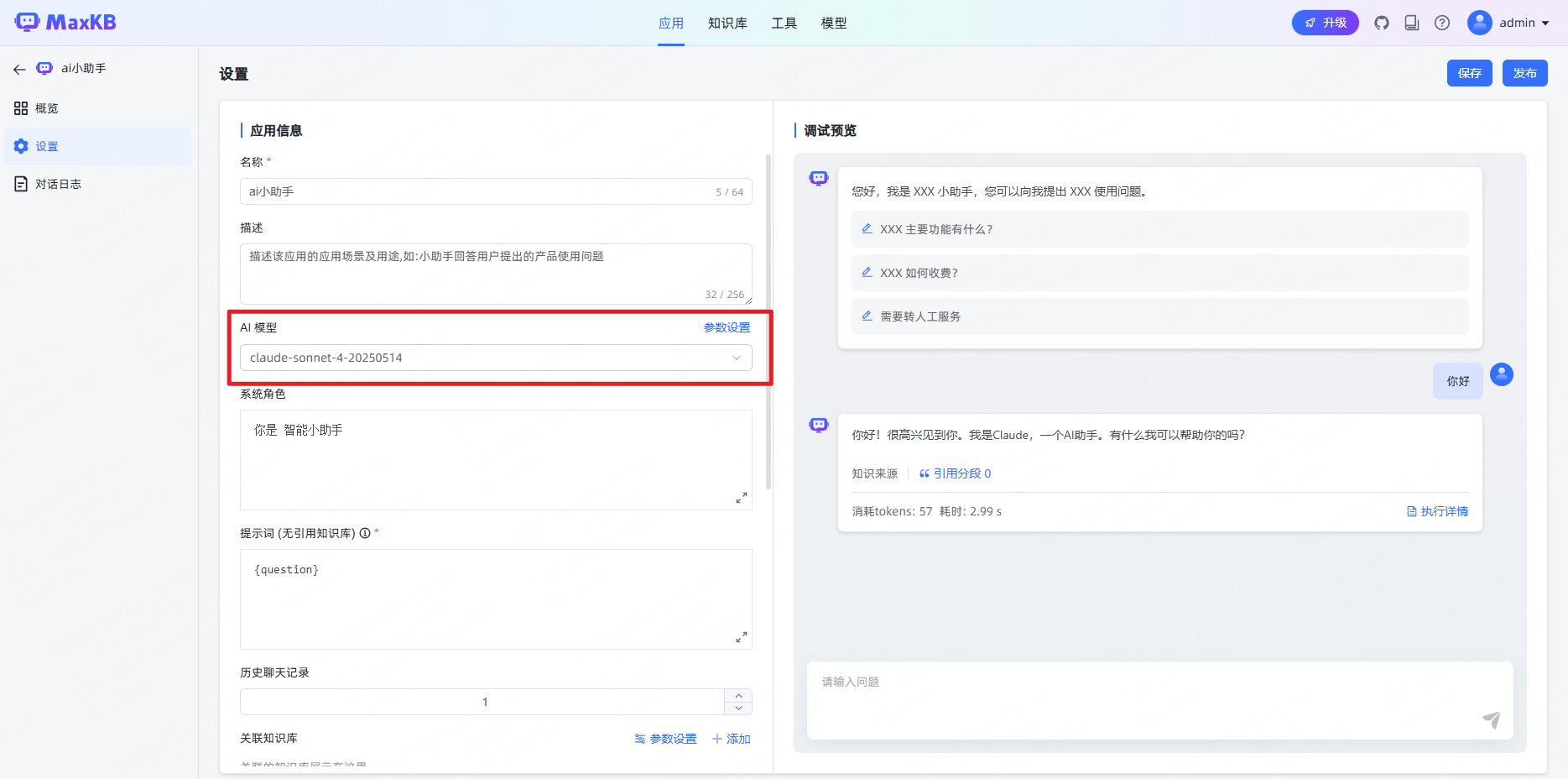
Task: Open 关联知识库 参数设置 link
Action: click(x=666, y=739)
